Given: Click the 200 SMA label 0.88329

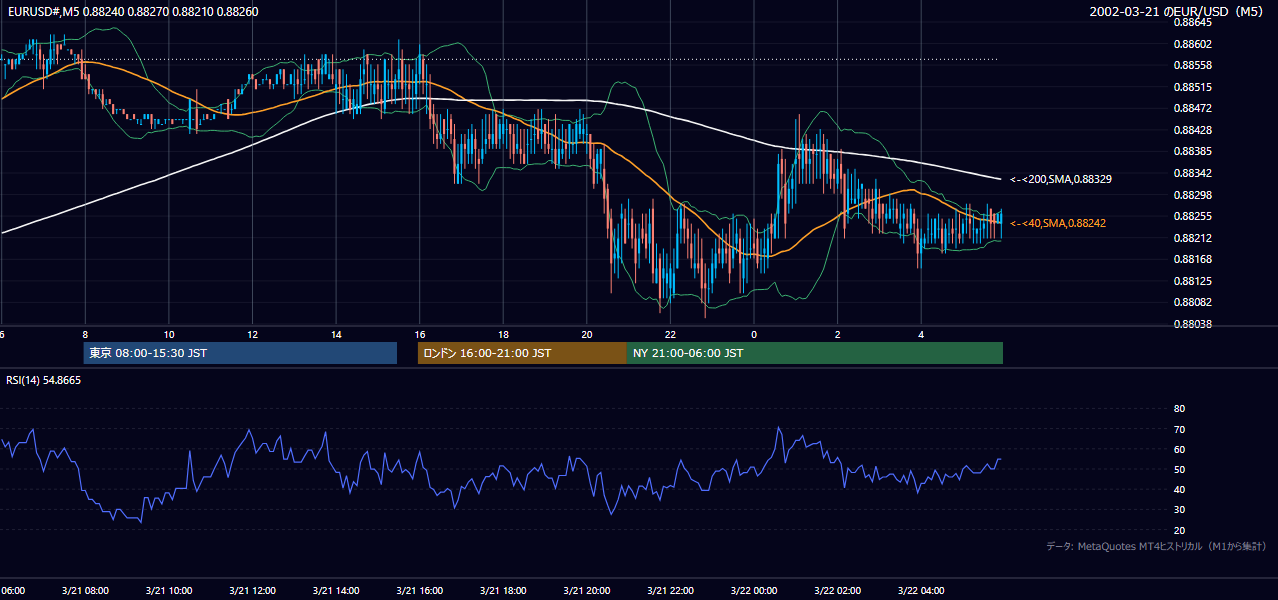Looking at the screenshot, I should [1061, 179].
